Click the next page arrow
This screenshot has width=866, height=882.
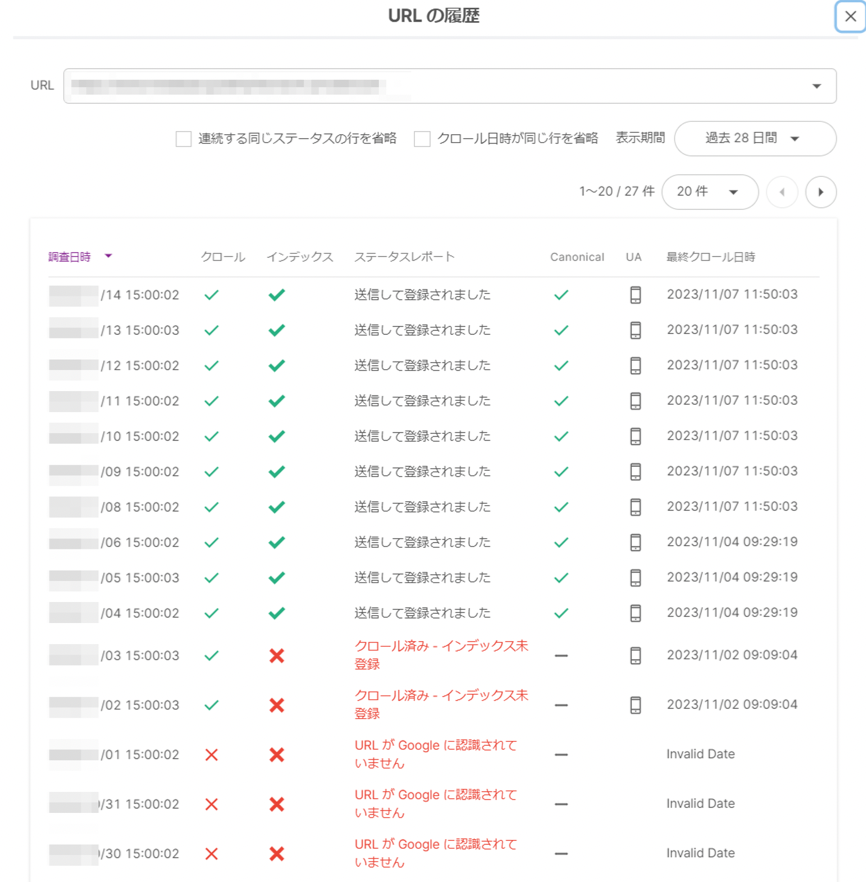821,191
